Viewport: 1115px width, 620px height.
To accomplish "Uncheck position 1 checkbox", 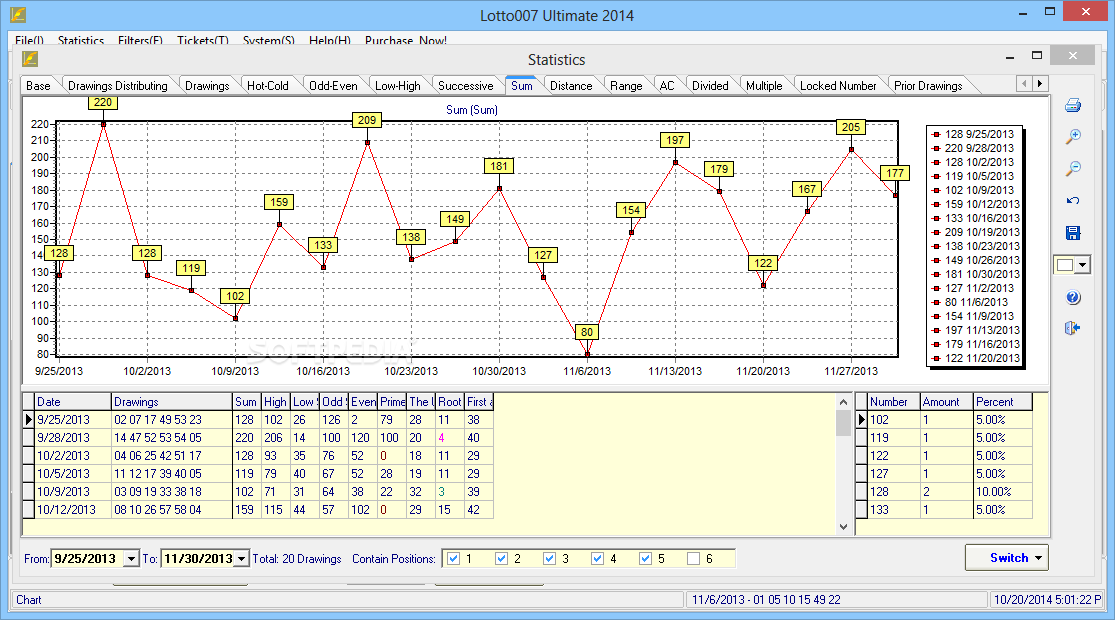I will (x=454, y=559).
